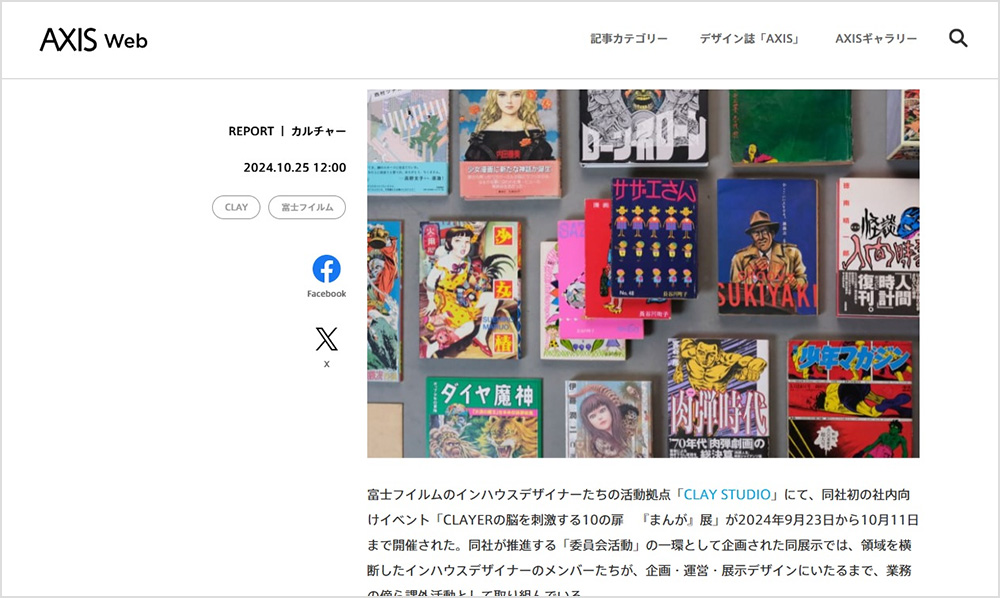
Task: Open the デザイン誌「AXIS」menu item
Action: pyautogui.click(x=748, y=38)
